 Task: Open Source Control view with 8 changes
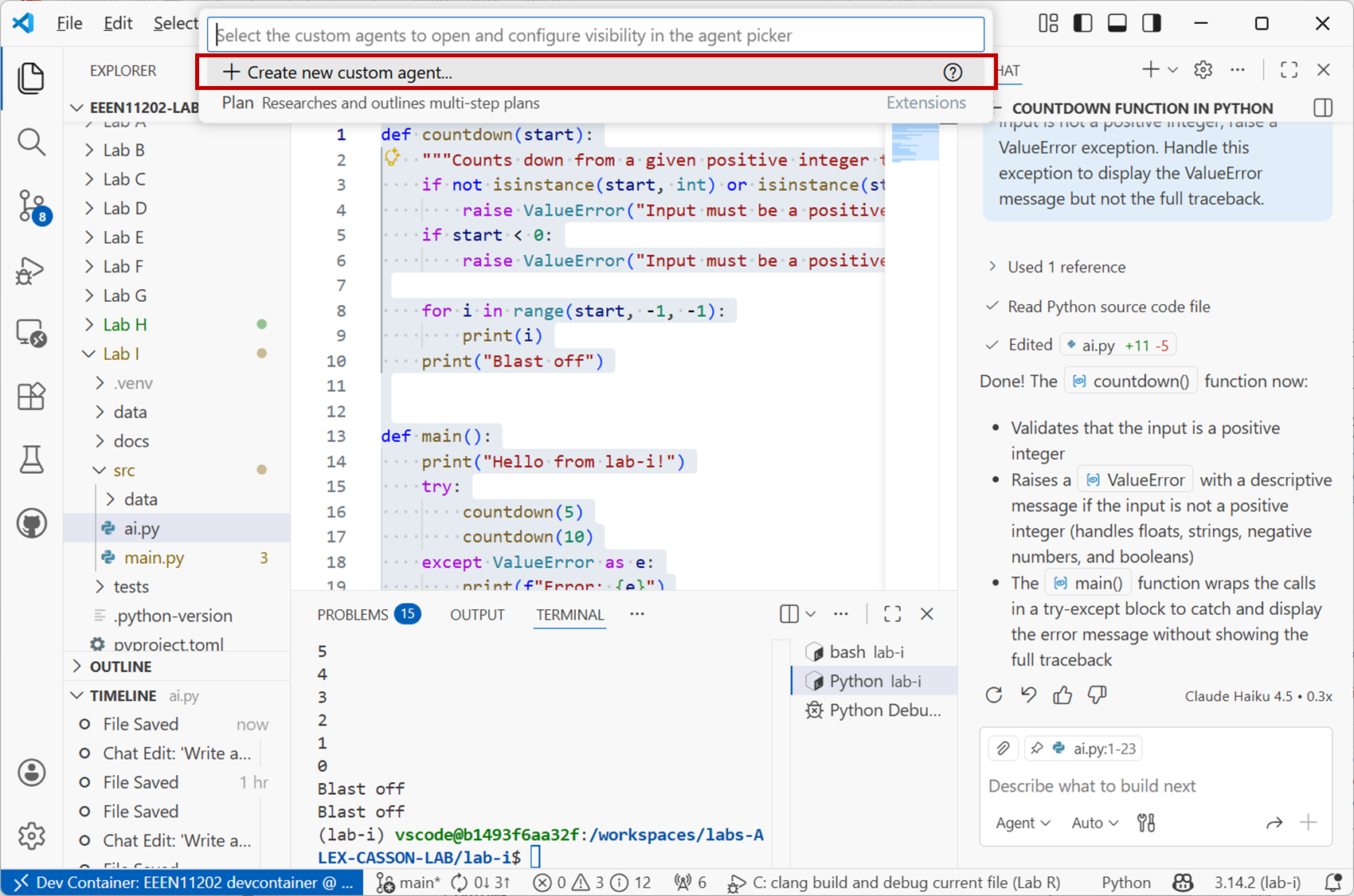(32, 206)
